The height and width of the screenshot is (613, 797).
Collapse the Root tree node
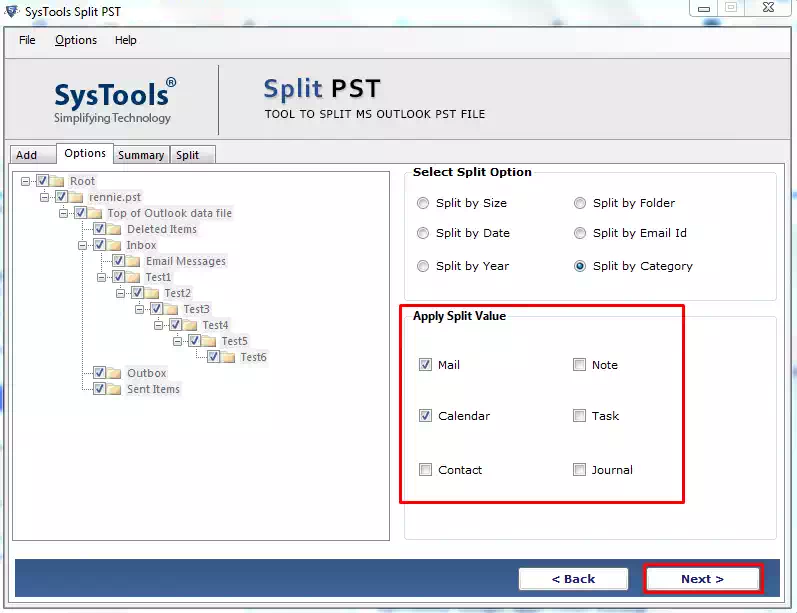pyautogui.click(x=25, y=181)
